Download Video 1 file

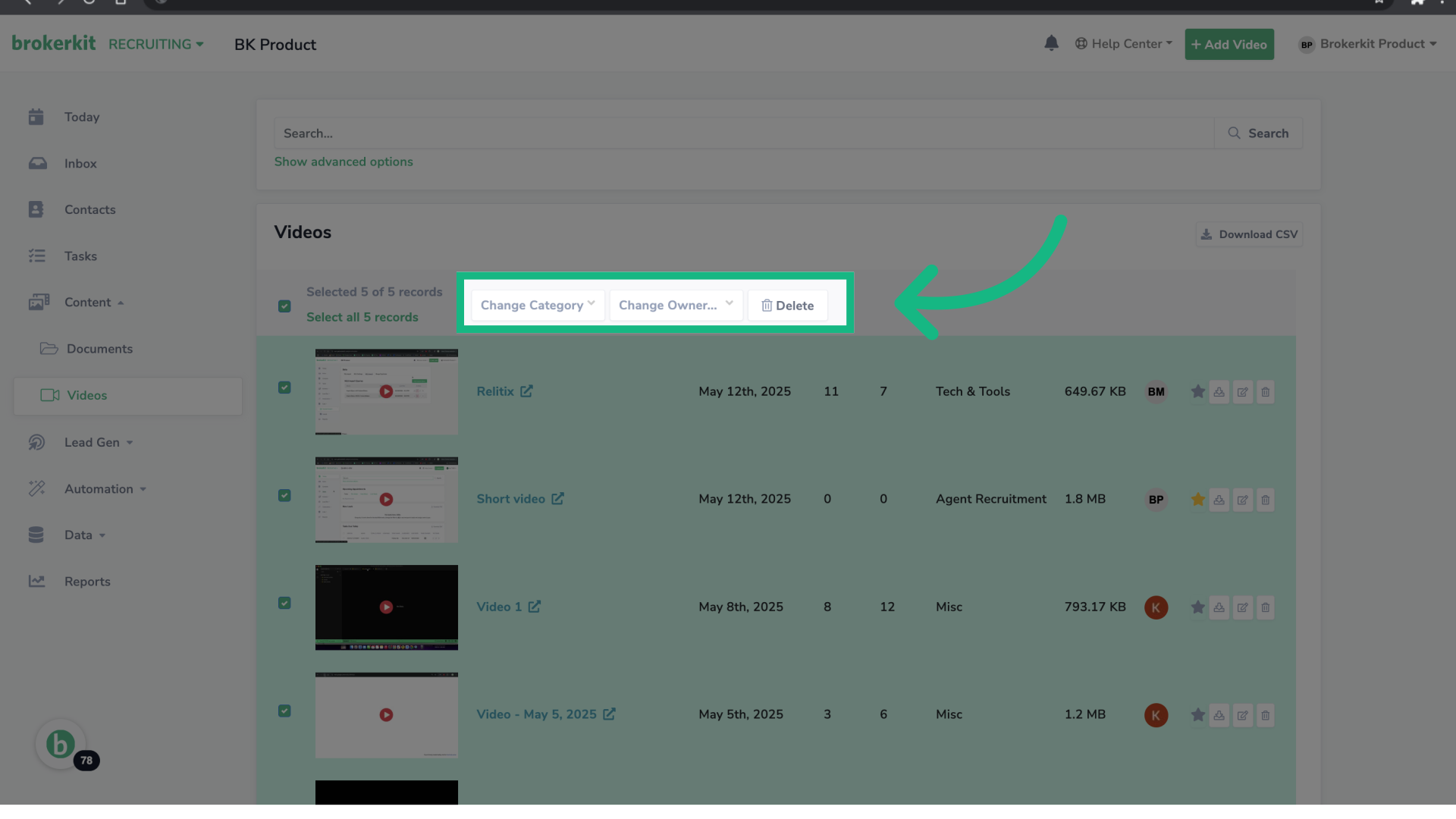[1219, 607]
